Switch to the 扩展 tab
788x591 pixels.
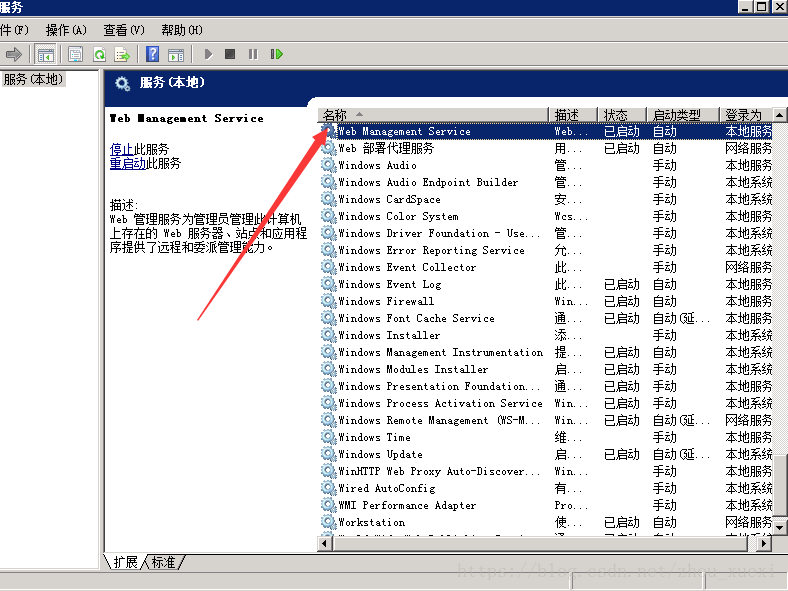(x=125, y=562)
